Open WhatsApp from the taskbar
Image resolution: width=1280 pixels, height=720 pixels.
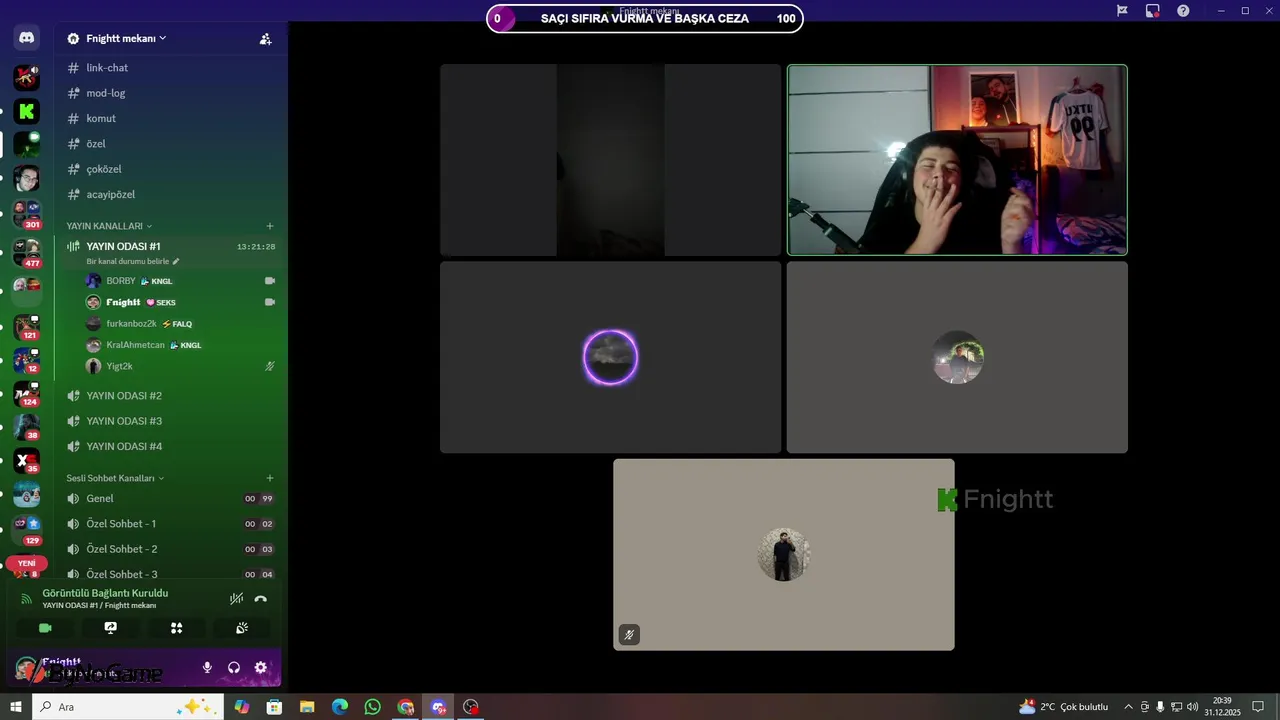[x=373, y=707]
